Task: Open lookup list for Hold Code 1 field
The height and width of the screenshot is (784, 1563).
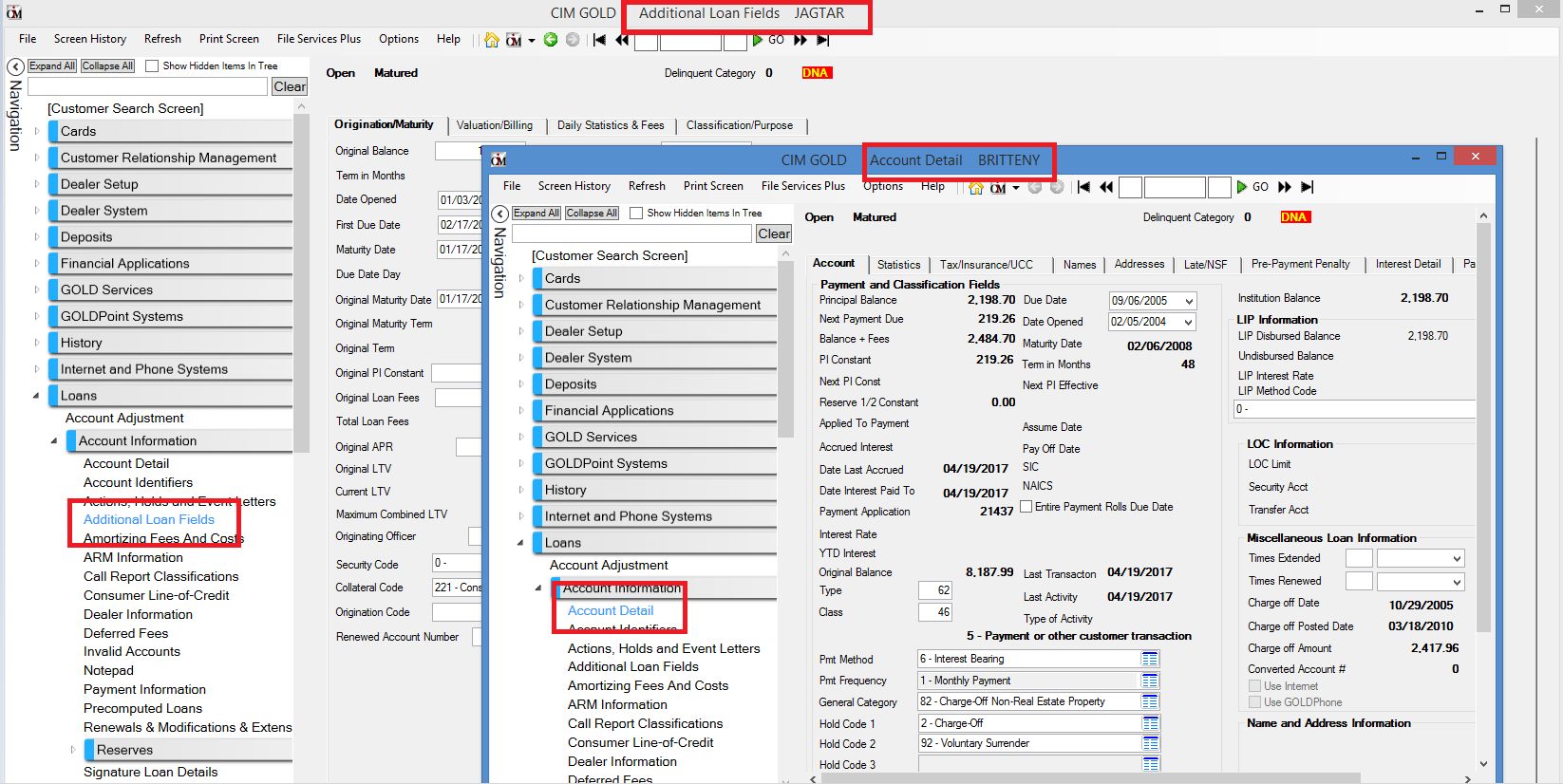Action: pyautogui.click(x=1150, y=723)
